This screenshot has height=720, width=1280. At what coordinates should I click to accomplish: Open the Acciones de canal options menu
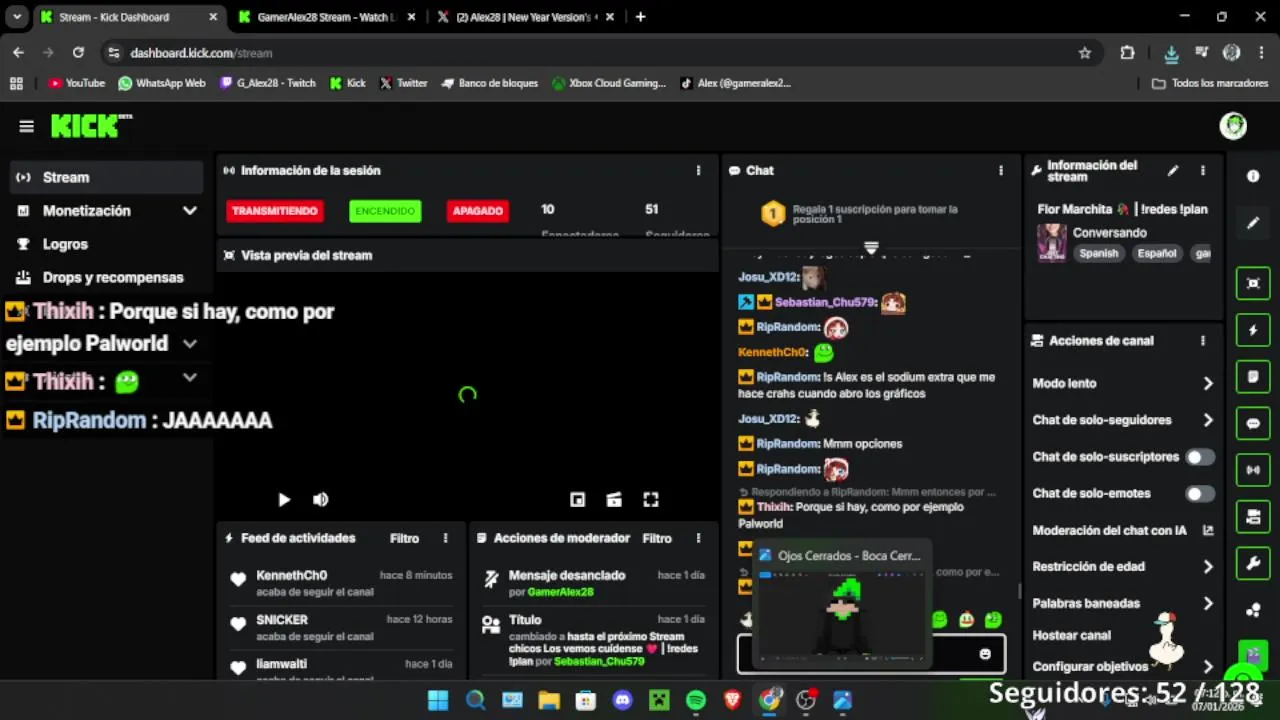[x=1203, y=341]
